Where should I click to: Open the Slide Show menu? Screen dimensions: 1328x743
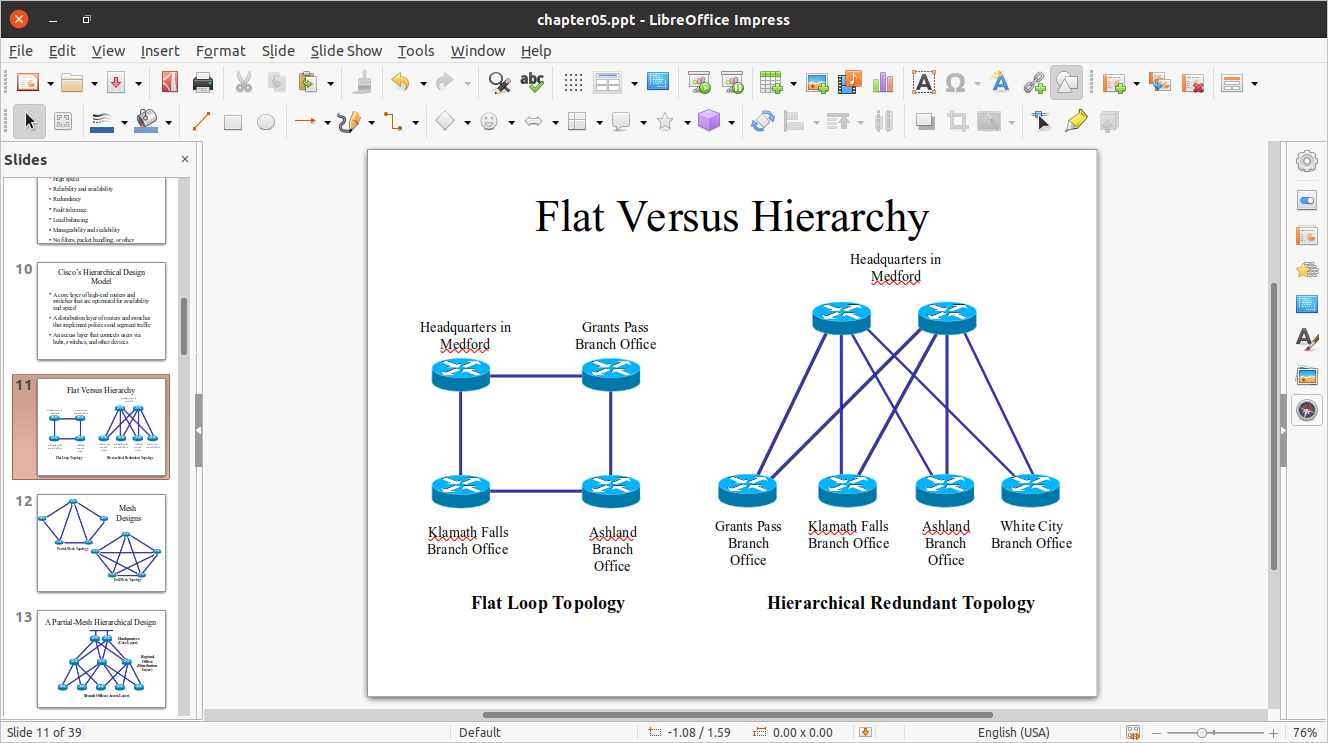[x=346, y=51]
